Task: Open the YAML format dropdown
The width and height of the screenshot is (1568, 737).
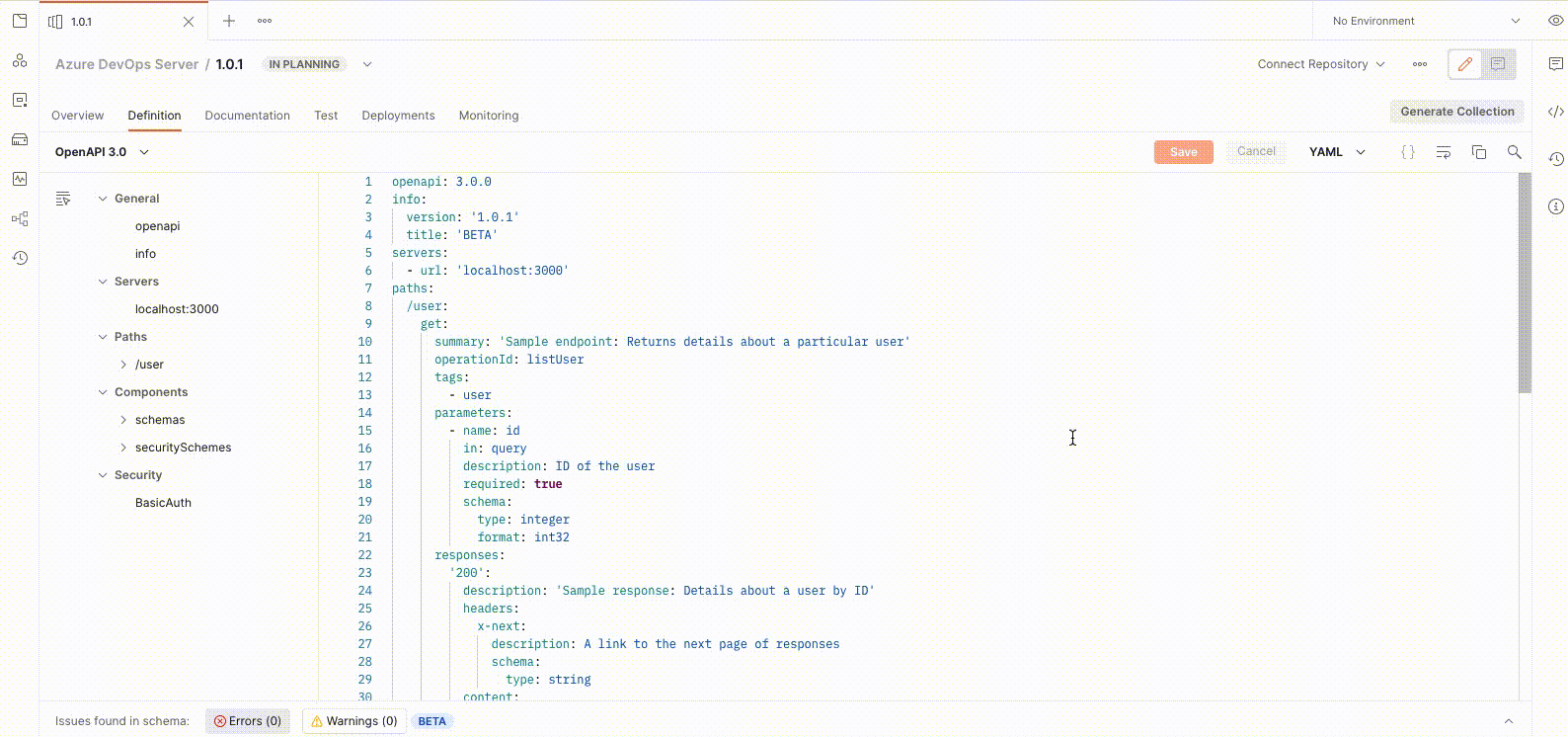Action: [1337, 152]
